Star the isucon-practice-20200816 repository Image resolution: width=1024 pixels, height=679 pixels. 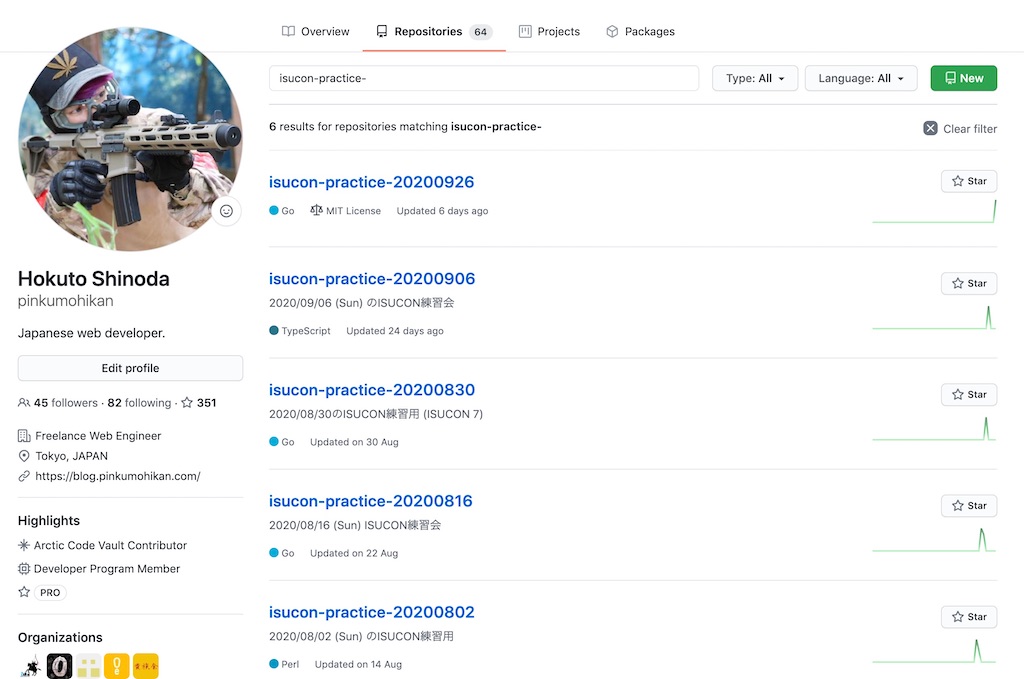pyautogui.click(x=969, y=505)
